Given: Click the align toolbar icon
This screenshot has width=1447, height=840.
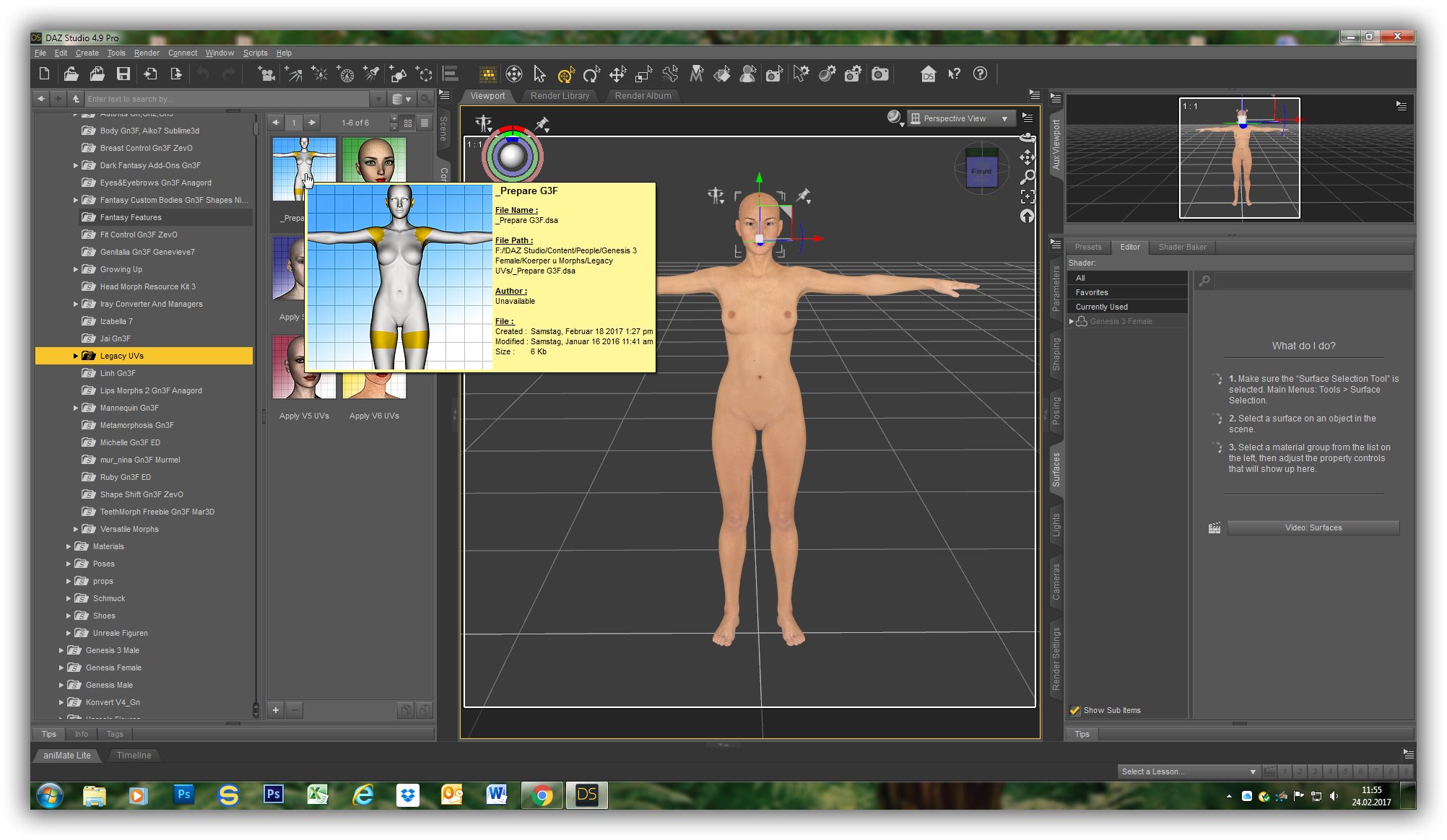Looking at the screenshot, I should point(451,74).
